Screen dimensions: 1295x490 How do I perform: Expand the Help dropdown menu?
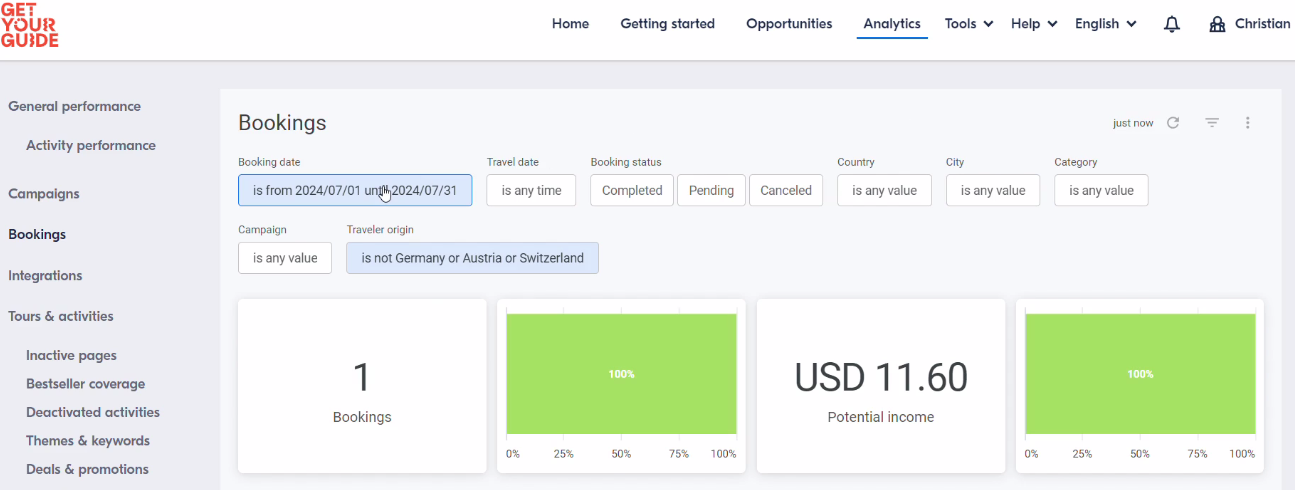tap(1034, 24)
